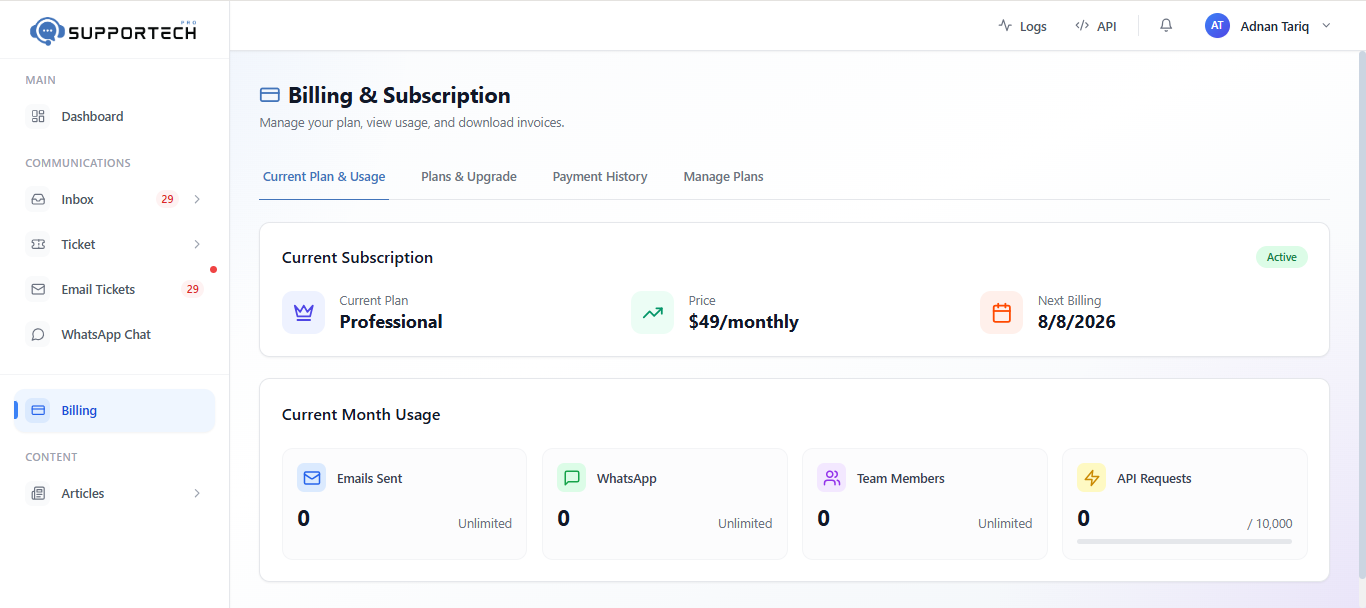This screenshot has height=608, width=1366.
Task: Click the Price trending arrow icon
Action: click(x=652, y=312)
